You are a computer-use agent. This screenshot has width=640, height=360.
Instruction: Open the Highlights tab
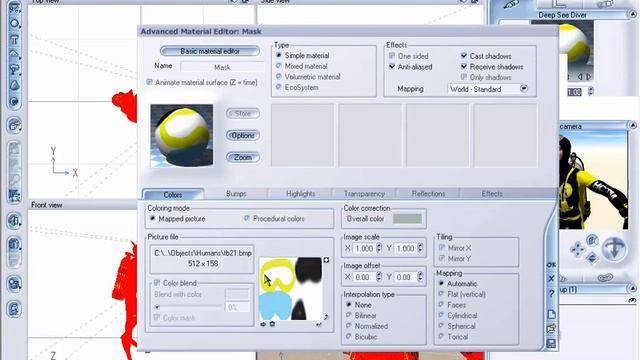300,193
